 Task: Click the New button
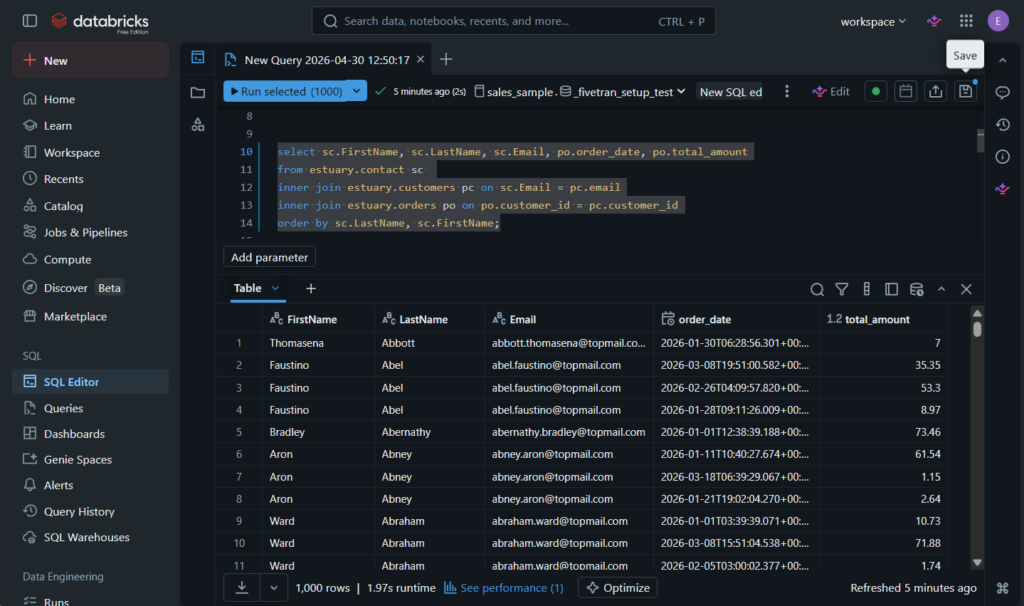[x=90, y=60]
